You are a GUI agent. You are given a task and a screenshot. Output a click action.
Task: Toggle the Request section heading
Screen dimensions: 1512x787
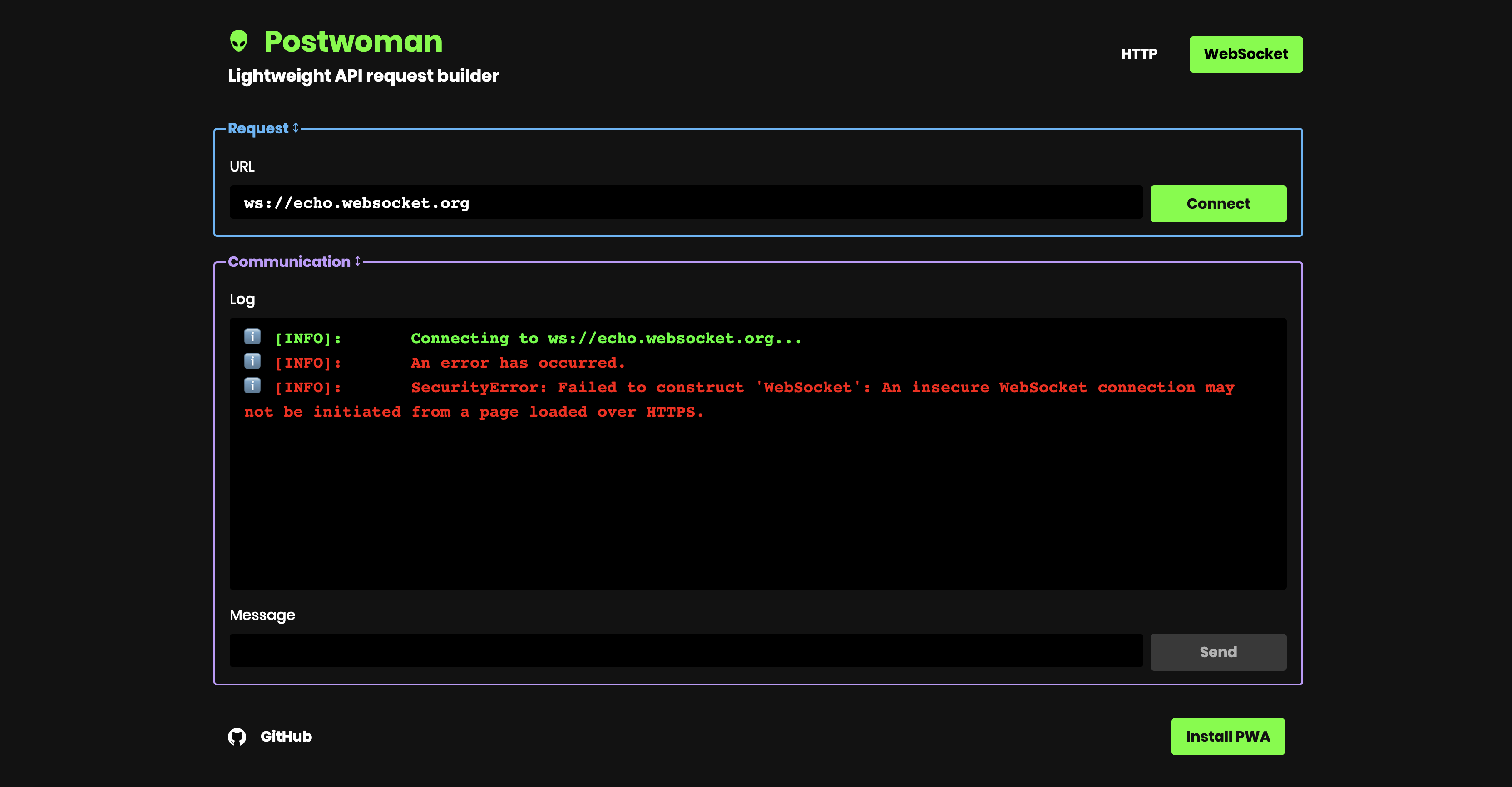coord(257,128)
